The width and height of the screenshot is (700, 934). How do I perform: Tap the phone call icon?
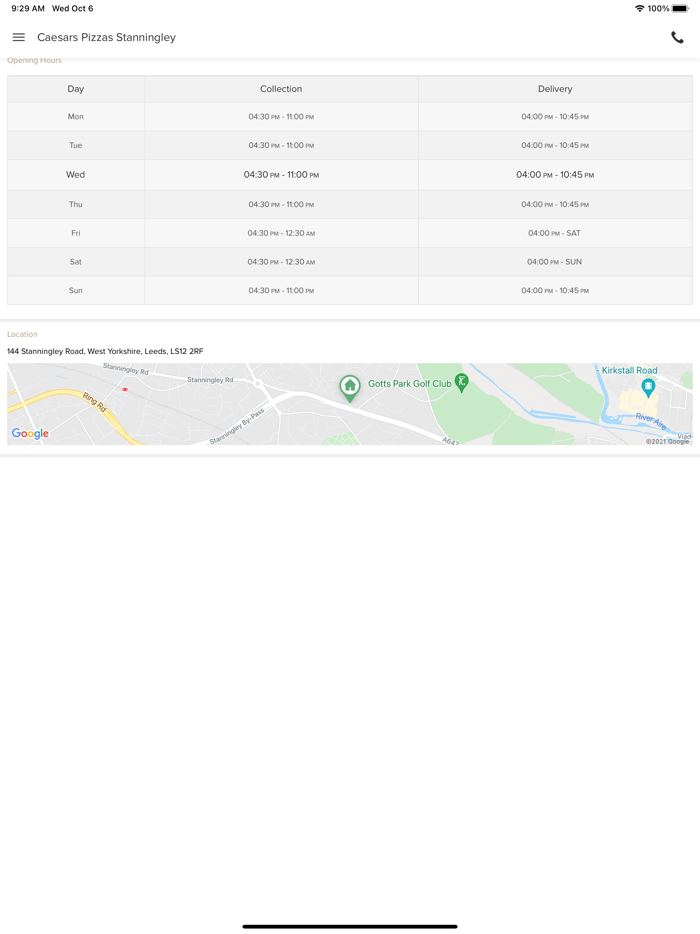pyautogui.click(x=677, y=37)
